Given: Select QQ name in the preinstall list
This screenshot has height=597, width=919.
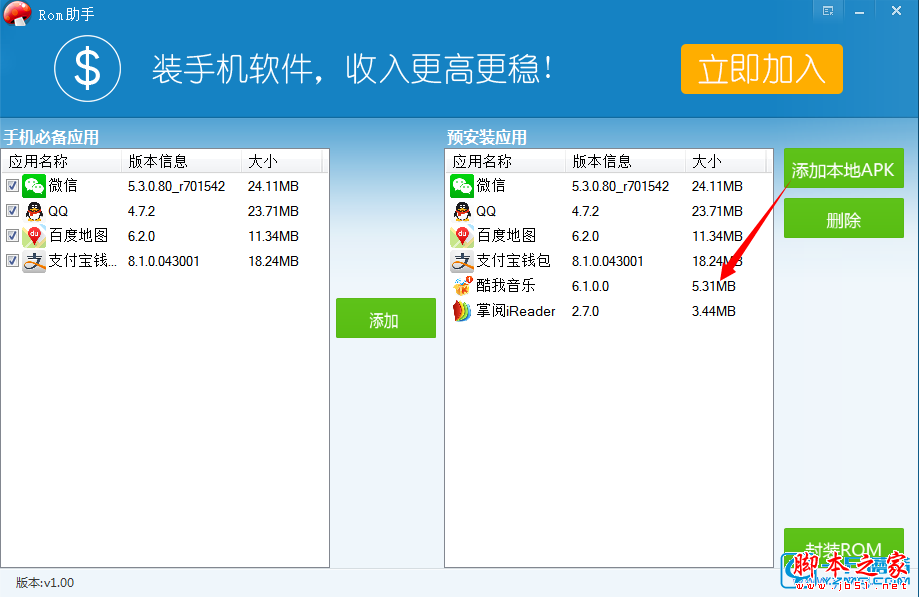Looking at the screenshot, I should 486,211.
